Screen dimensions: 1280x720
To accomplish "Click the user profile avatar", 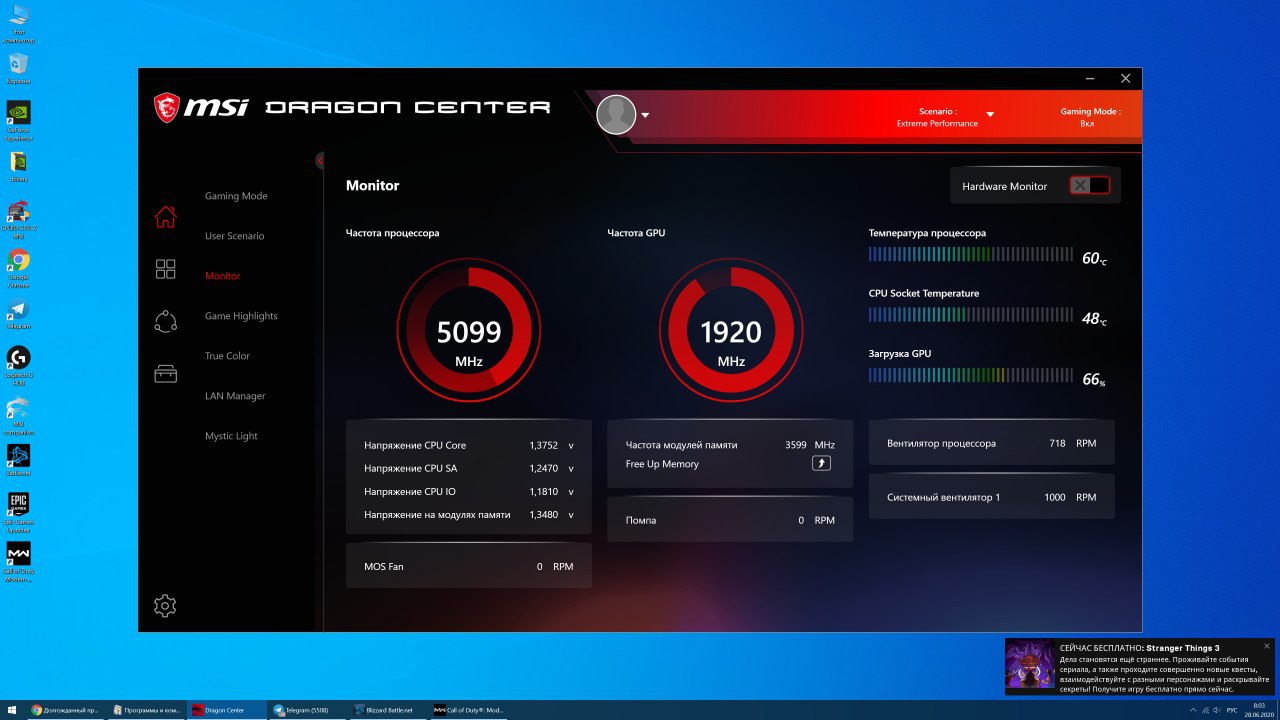I will coord(616,115).
